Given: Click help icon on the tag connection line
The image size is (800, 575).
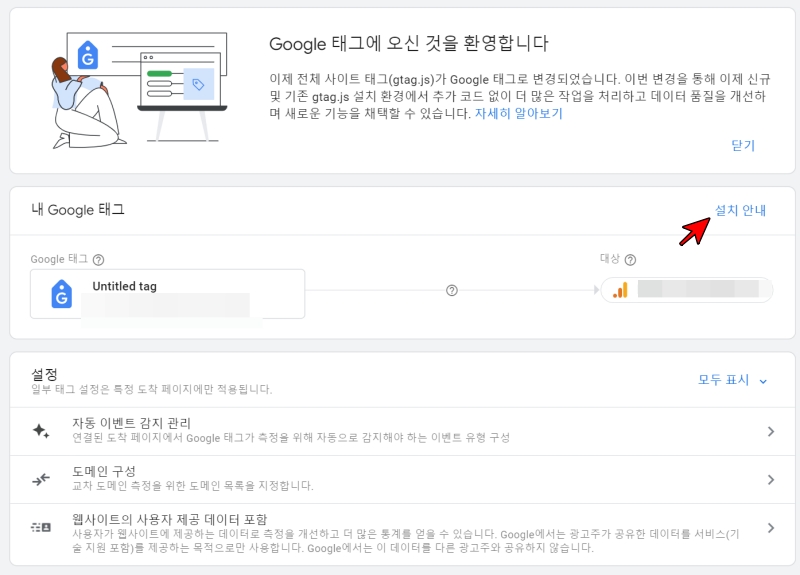Looking at the screenshot, I should coord(452,290).
